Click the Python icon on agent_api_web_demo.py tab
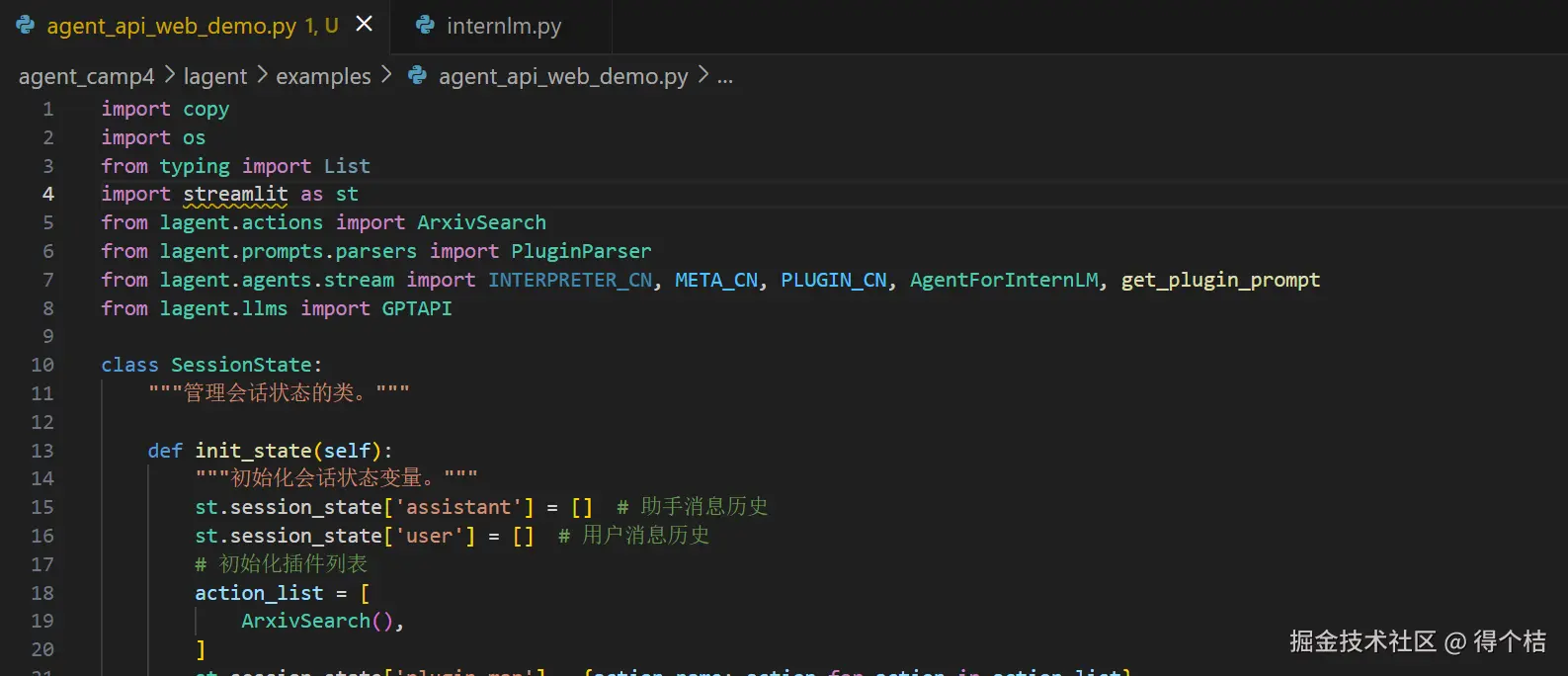This screenshot has width=1568, height=676. [26, 25]
